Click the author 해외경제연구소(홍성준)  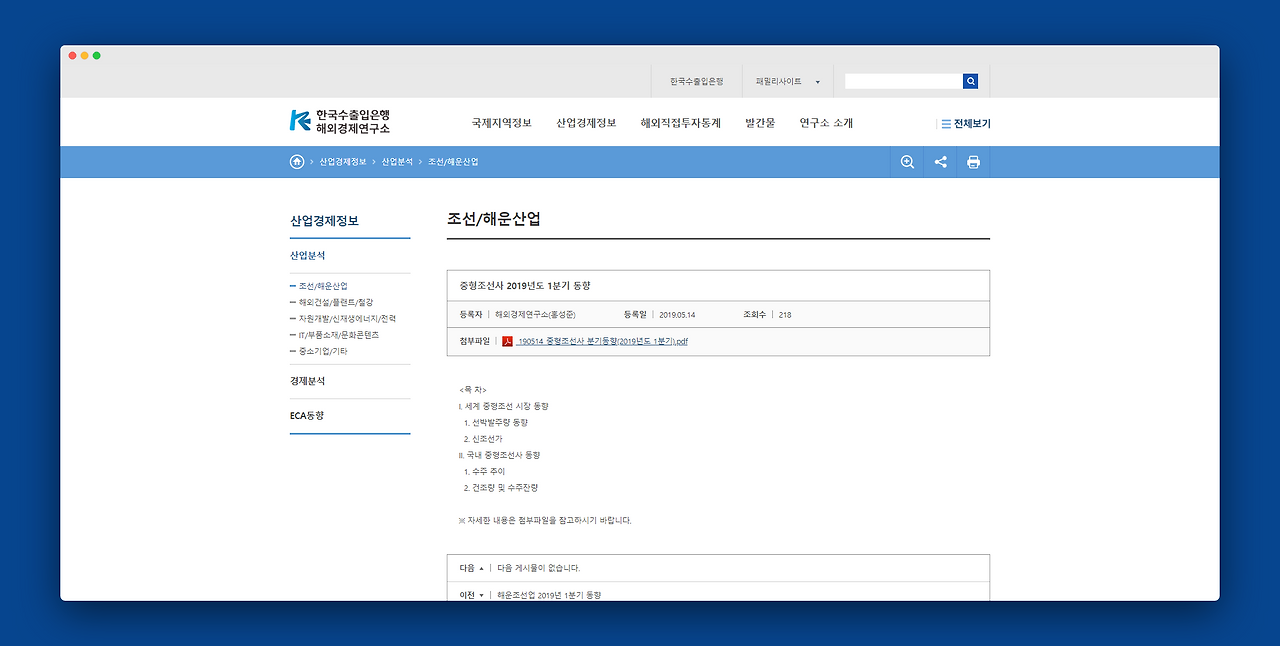coord(535,315)
